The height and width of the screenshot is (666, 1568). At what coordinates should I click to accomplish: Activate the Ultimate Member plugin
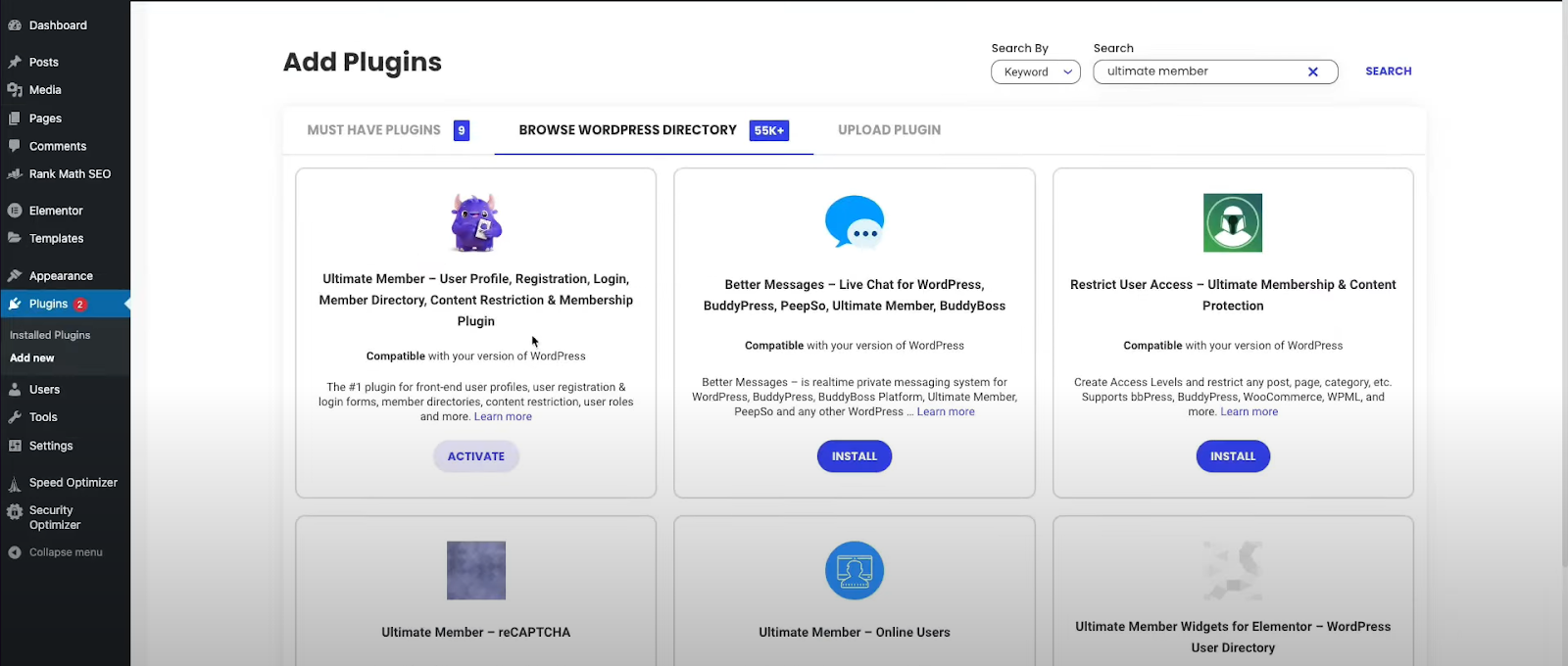coord(476,456)
